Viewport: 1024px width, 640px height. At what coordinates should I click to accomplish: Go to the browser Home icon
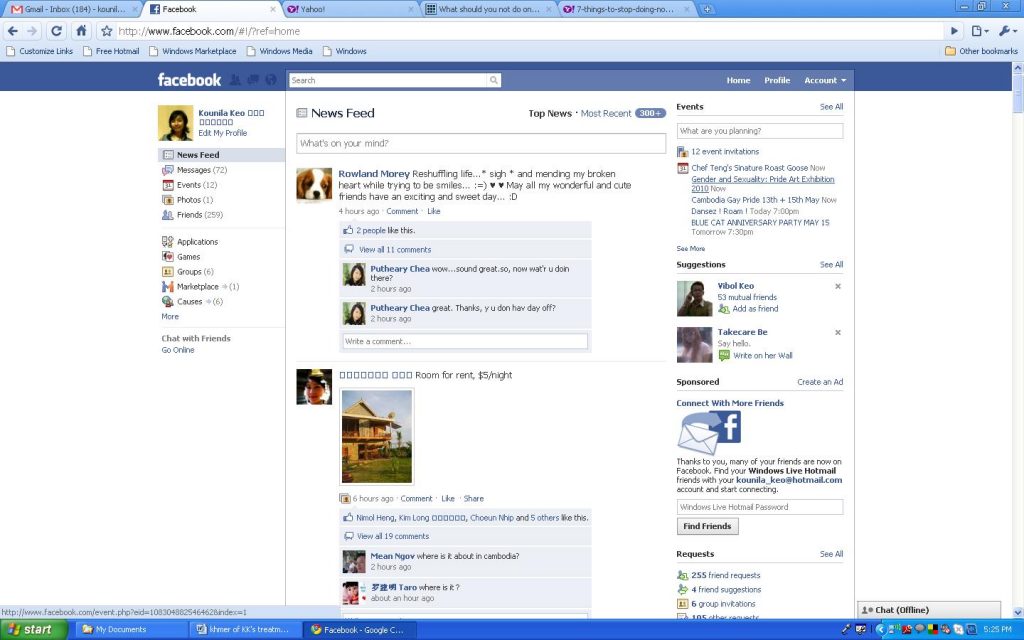(x=81, y=31)
